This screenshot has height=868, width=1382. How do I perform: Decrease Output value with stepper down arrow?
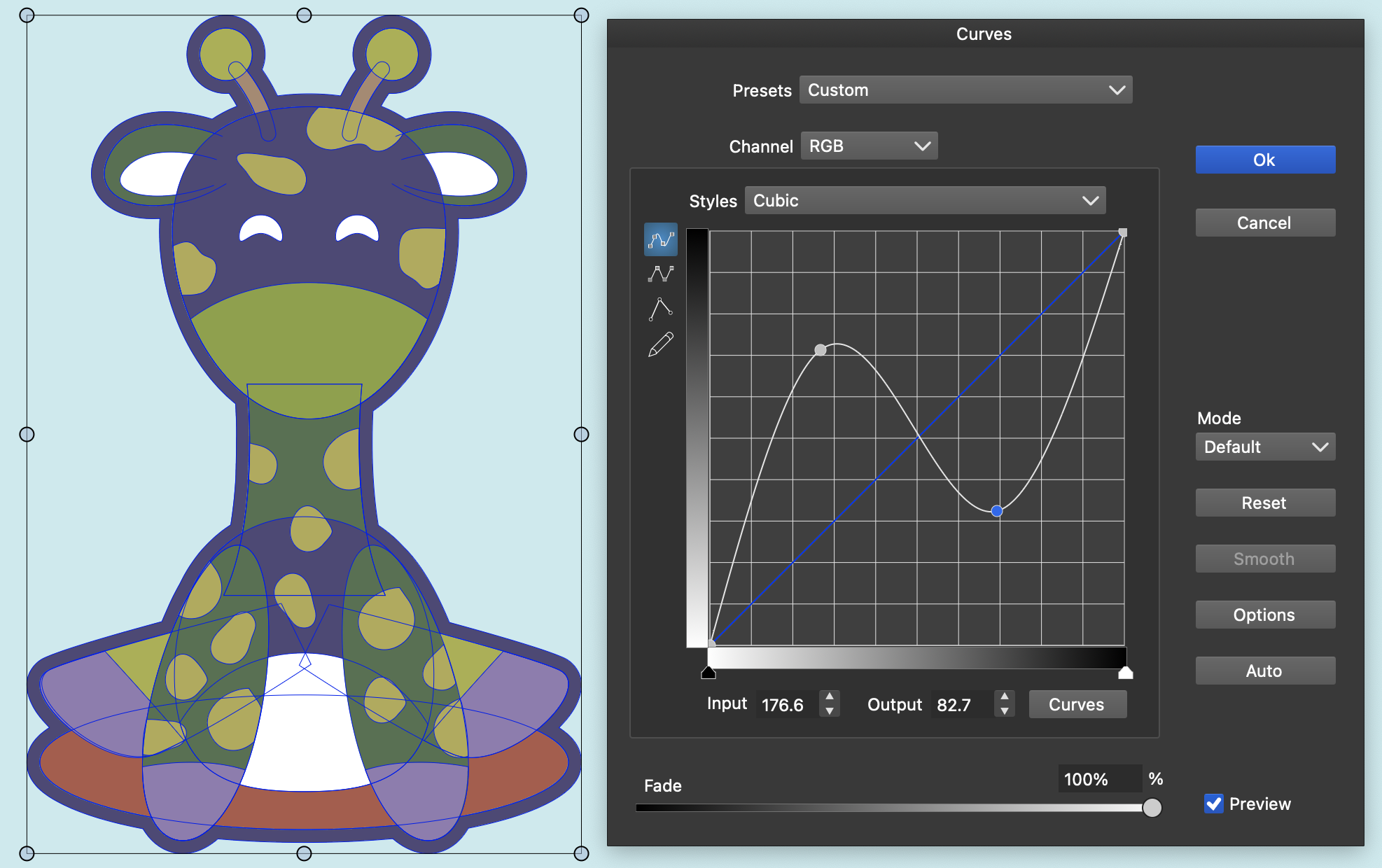(1005, 711)
